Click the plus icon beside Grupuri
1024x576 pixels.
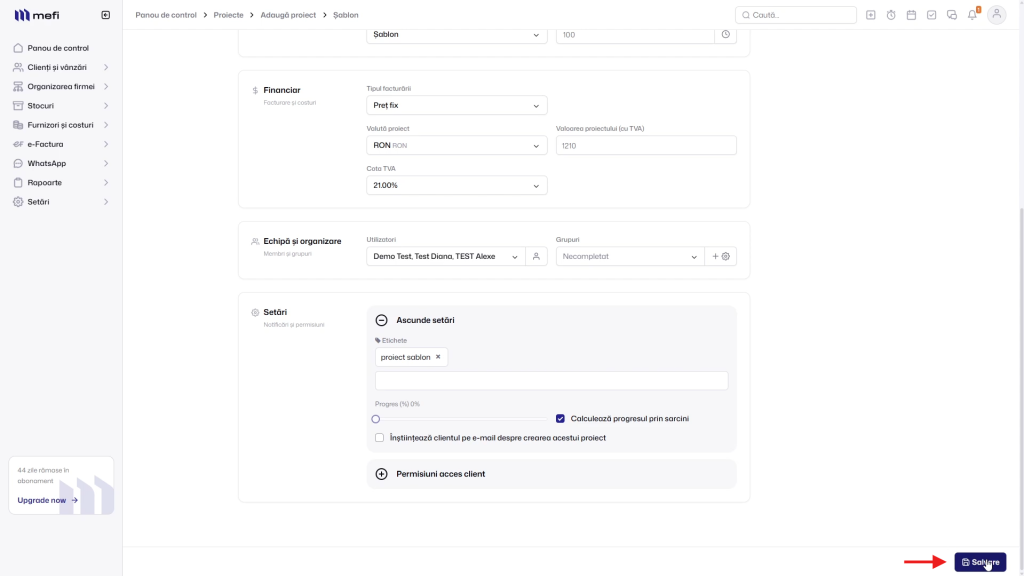click(x=715, y=257)
